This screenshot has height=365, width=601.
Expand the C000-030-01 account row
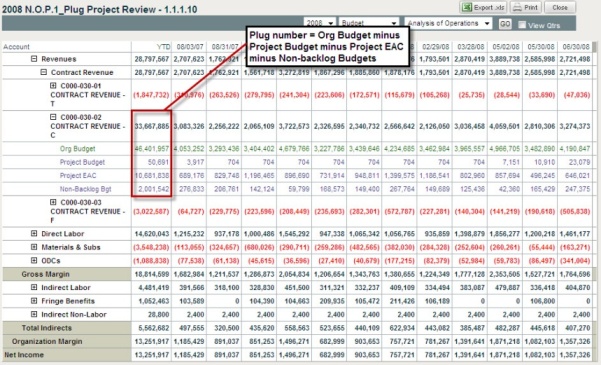coord(53,85)
